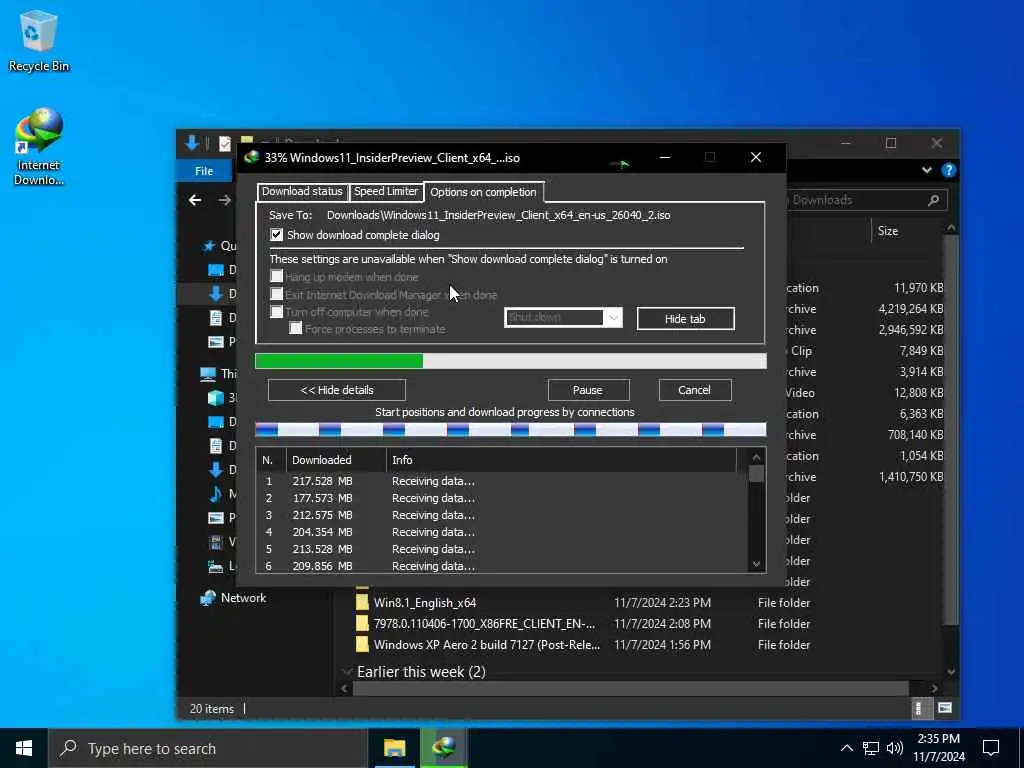Open the File menu in File Explorer
The width and height of the screenshot is (1024, 768).
pyautogui.click(x=204, y=171)
